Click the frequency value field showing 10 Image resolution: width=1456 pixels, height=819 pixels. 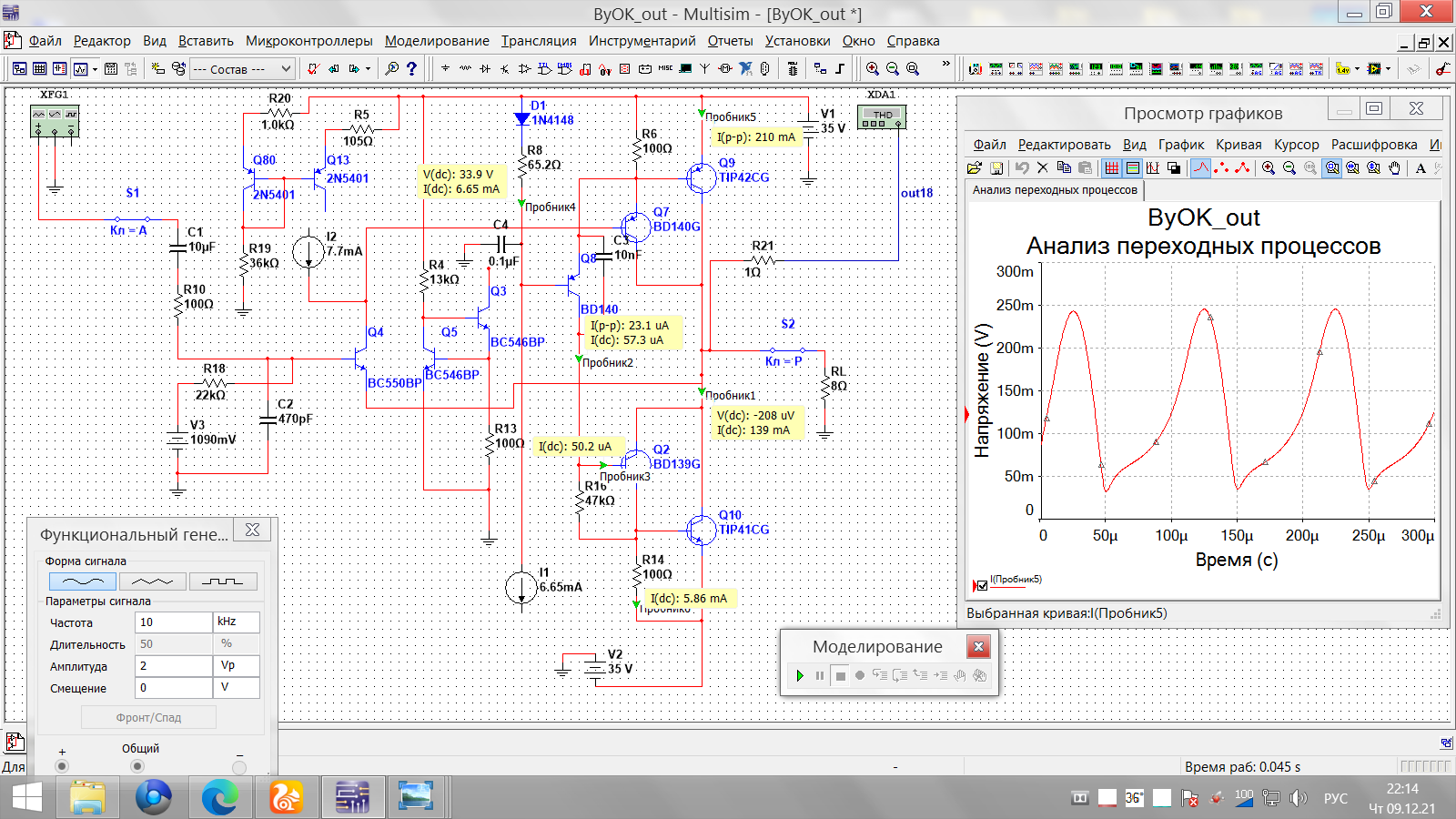(173, 622)
